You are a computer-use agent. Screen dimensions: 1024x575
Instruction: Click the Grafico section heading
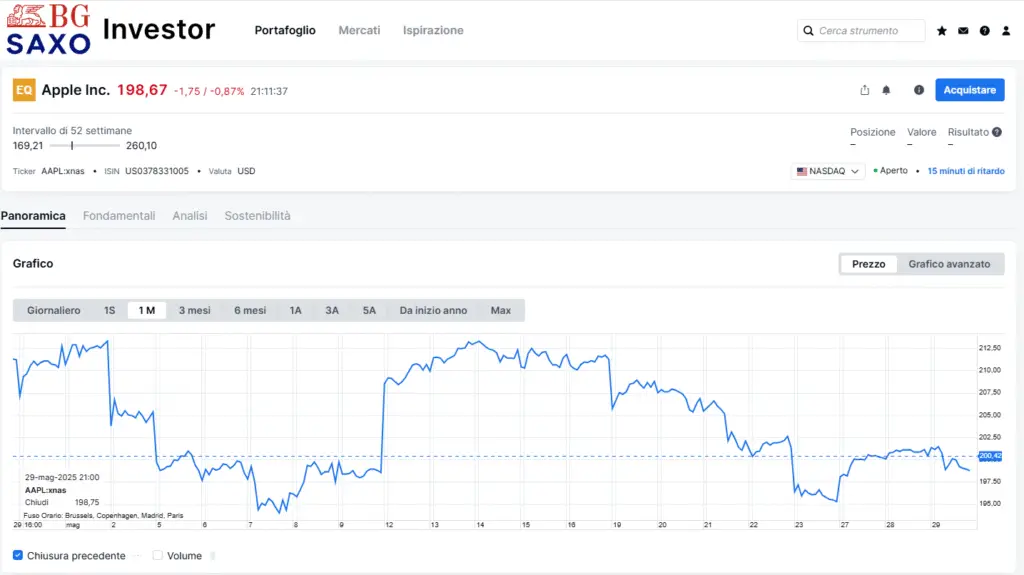click(33, 263)
